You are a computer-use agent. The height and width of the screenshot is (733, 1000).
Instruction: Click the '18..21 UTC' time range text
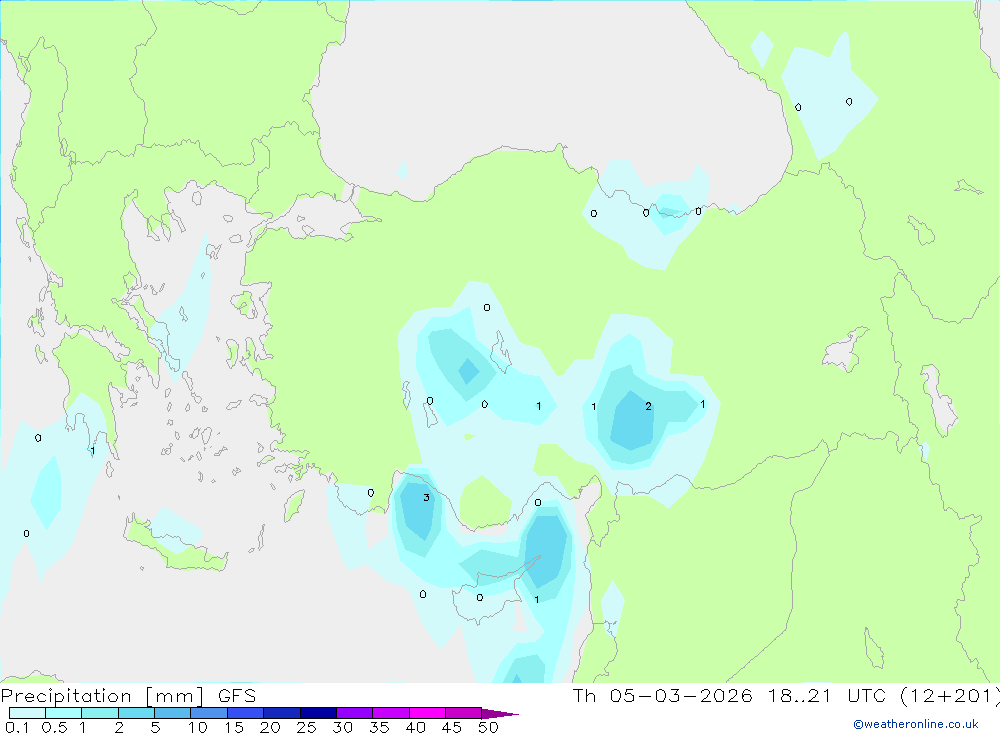828,696
